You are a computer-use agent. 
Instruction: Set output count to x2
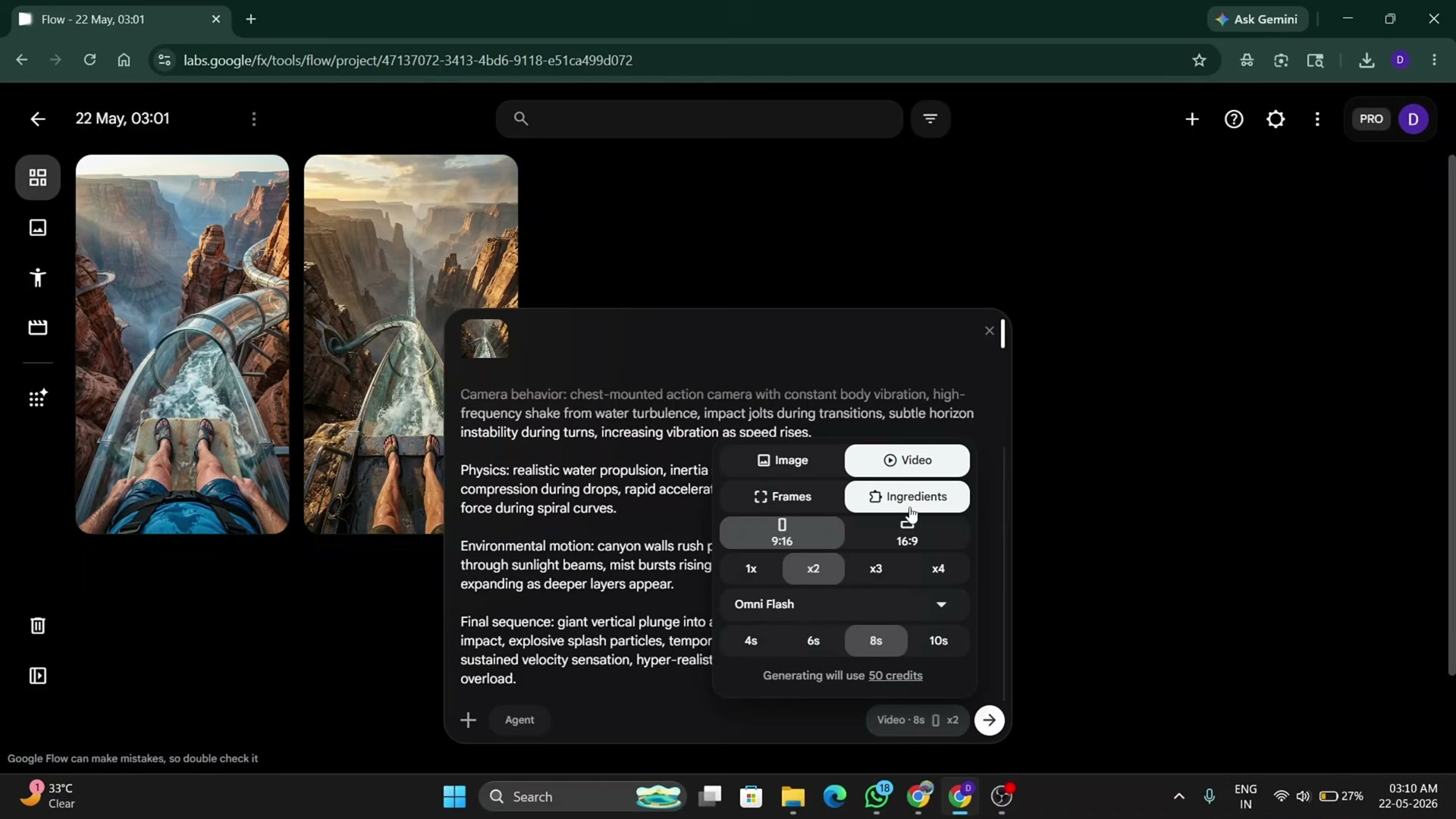[x=813, y=569]
